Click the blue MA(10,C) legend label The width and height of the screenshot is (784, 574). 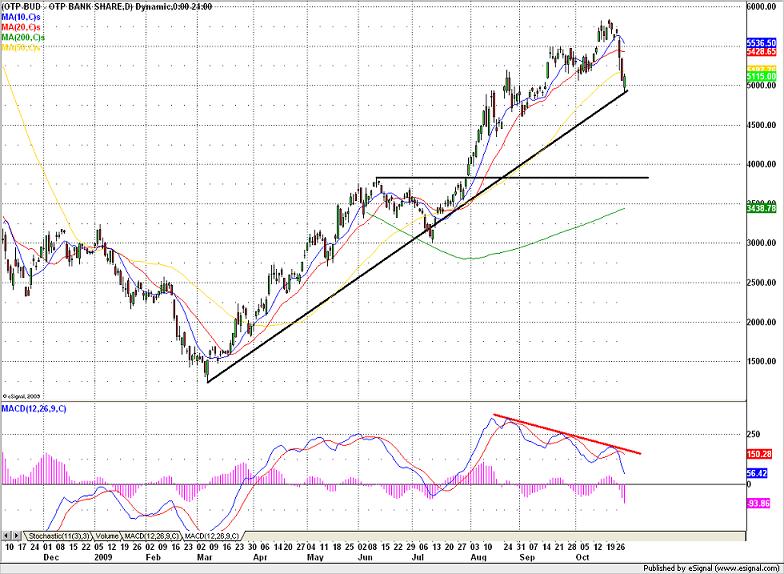(x=19, y=17)
